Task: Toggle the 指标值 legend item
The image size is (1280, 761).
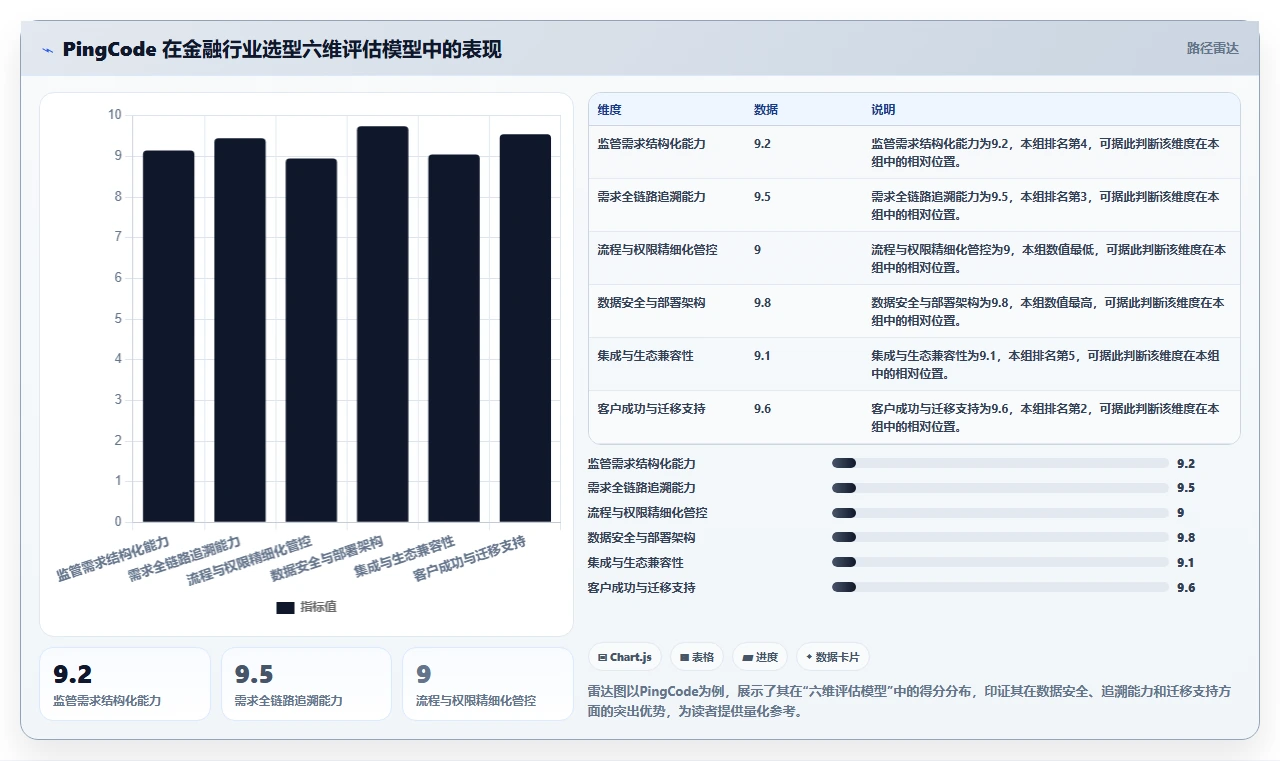Action: pyautogui.click(x=306, y=607)
